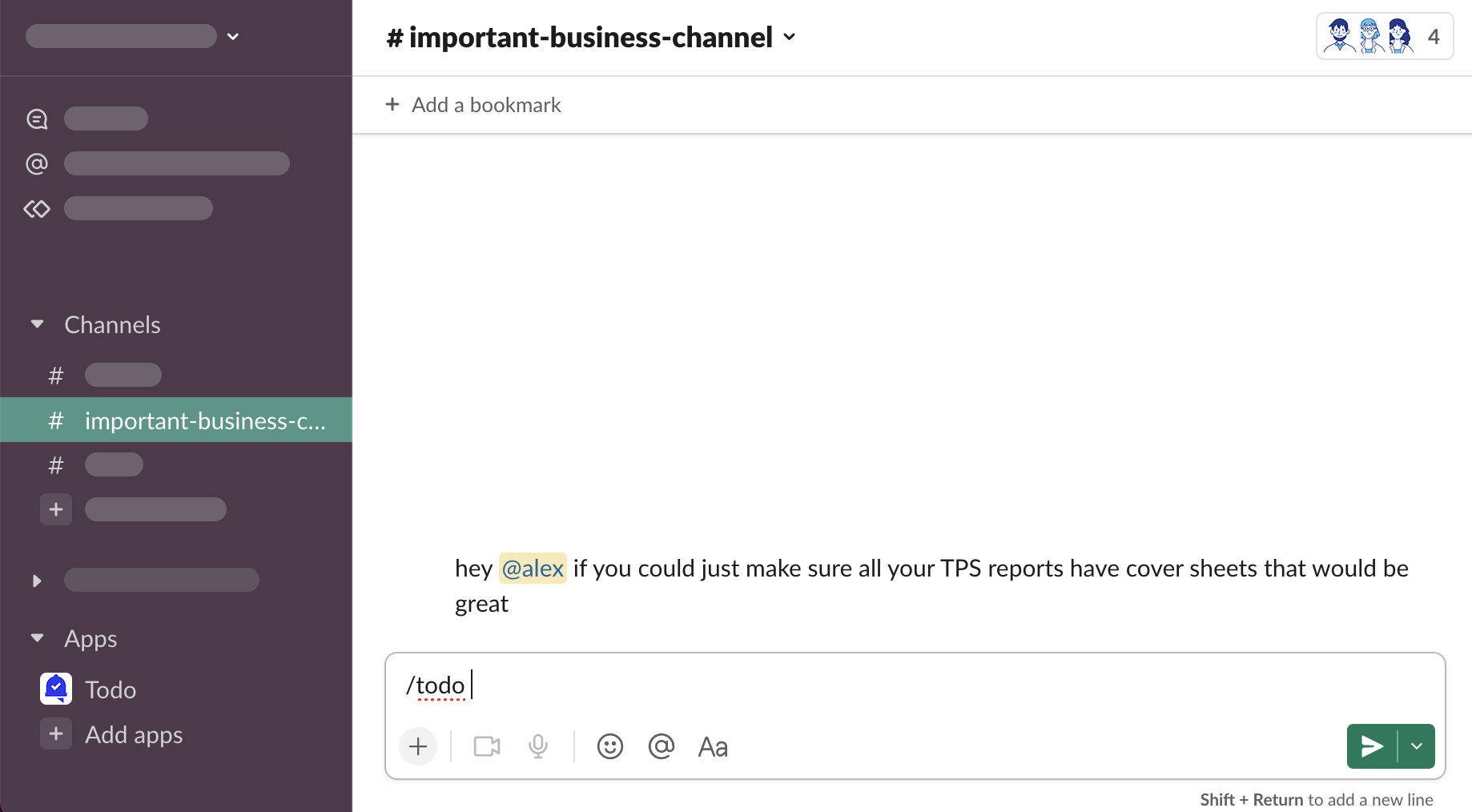Click the /todo message input field
1472x812 pixels.
click(913, 685)
